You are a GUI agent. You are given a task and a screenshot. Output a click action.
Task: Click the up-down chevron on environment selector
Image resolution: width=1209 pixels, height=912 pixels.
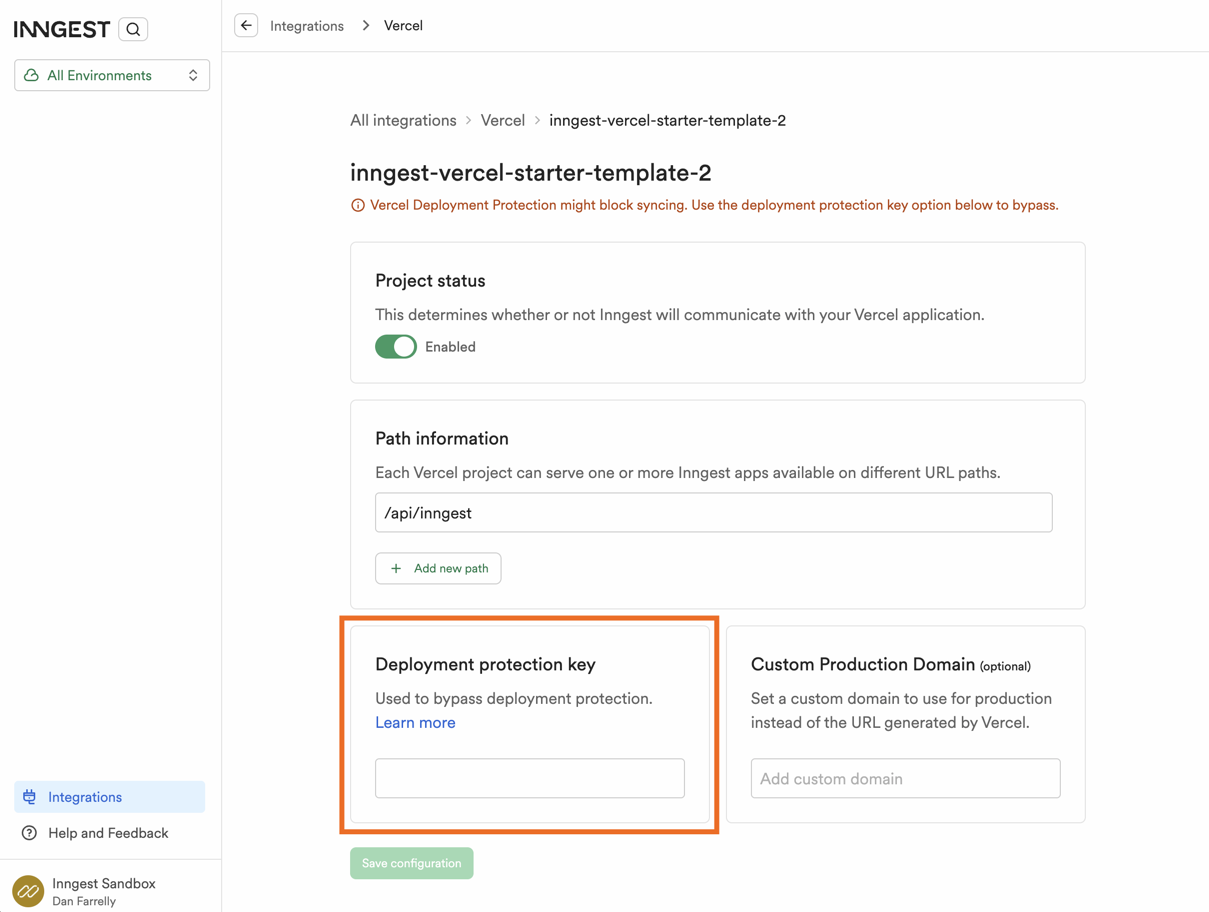193,75
